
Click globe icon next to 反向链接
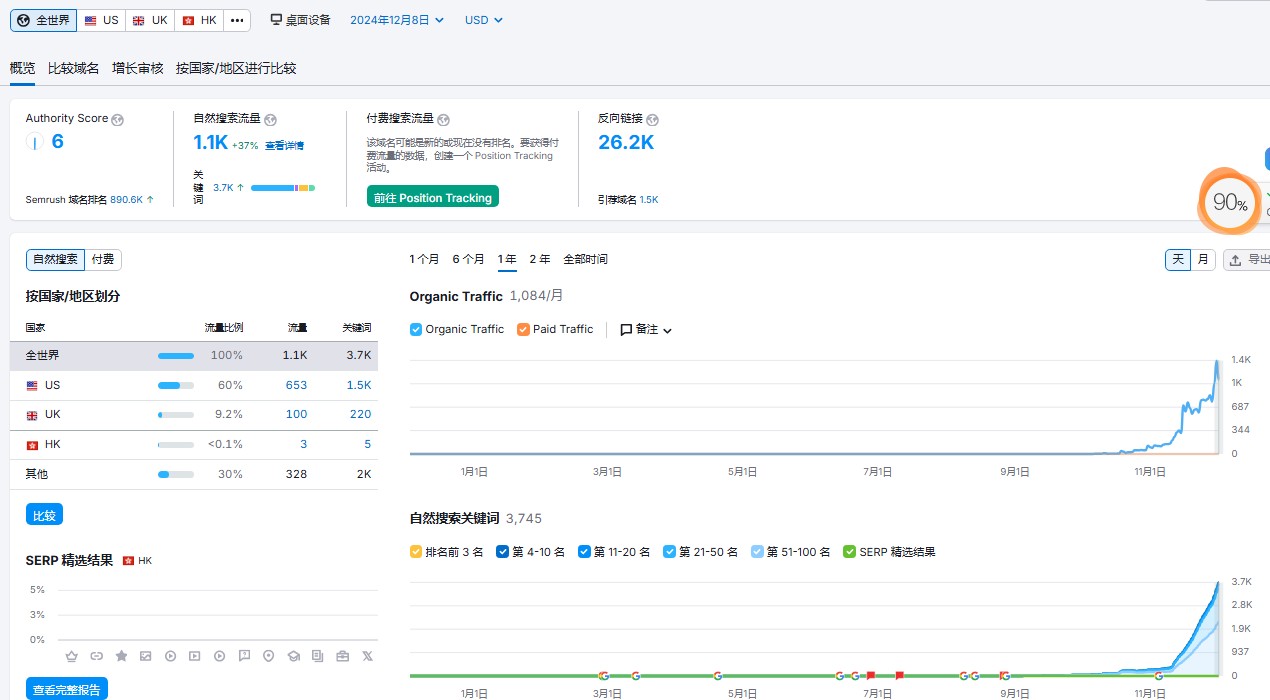tap(653, 120)
